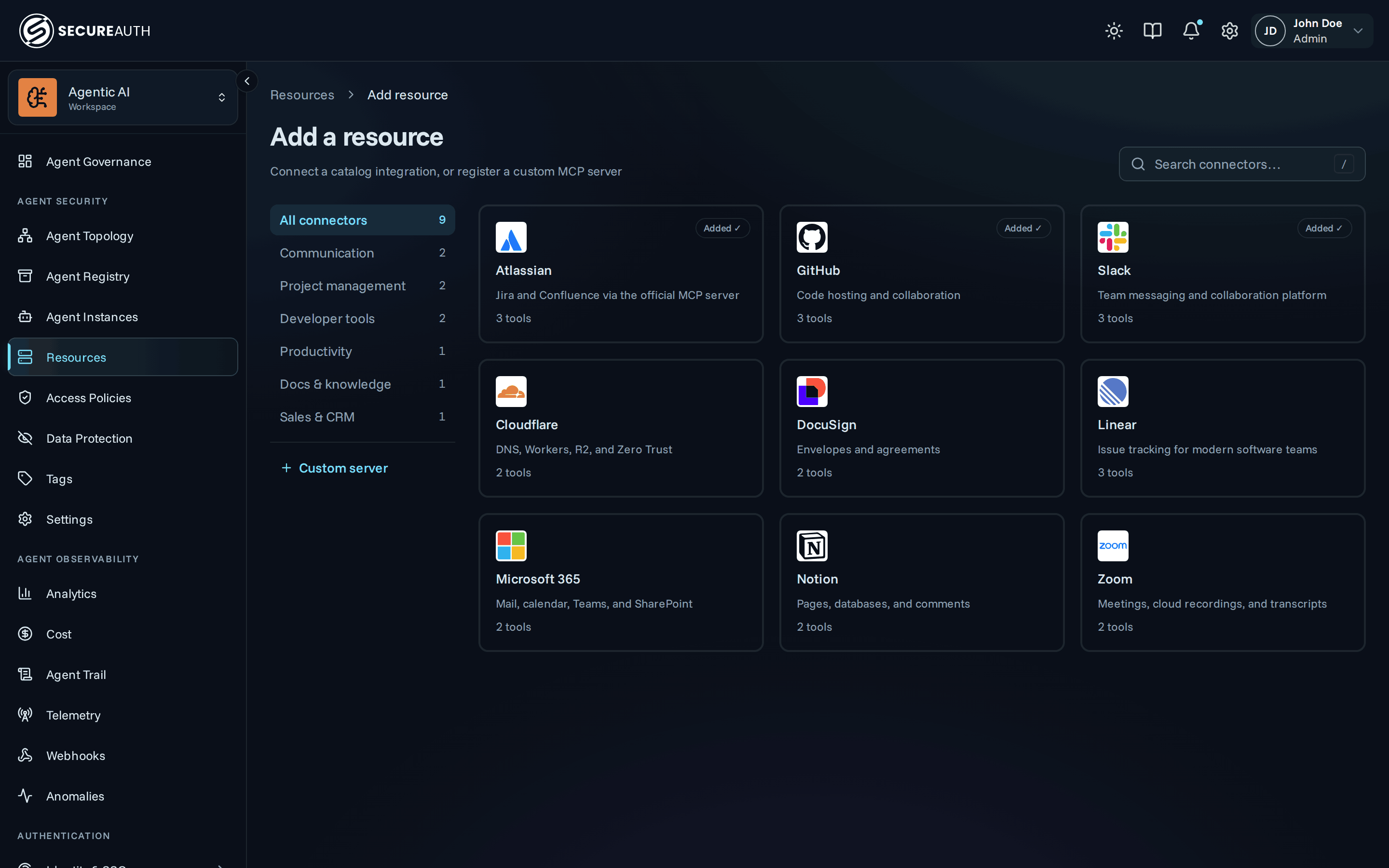
Task: Toggle the light/dark theme sun icon
Action: coord(1114,31)
